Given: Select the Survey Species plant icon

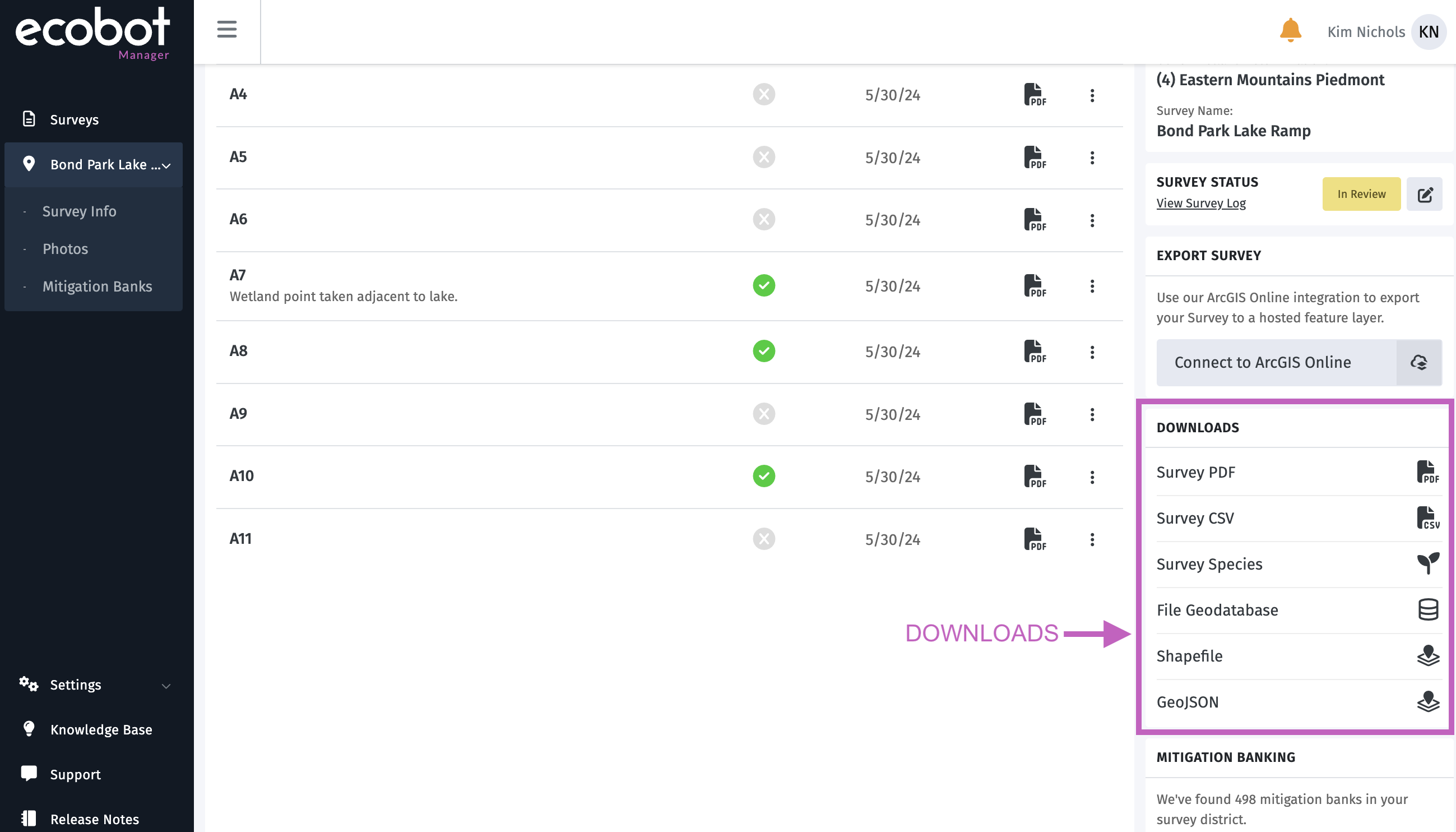Looking at the screenshot, I should click(1427, 563).
